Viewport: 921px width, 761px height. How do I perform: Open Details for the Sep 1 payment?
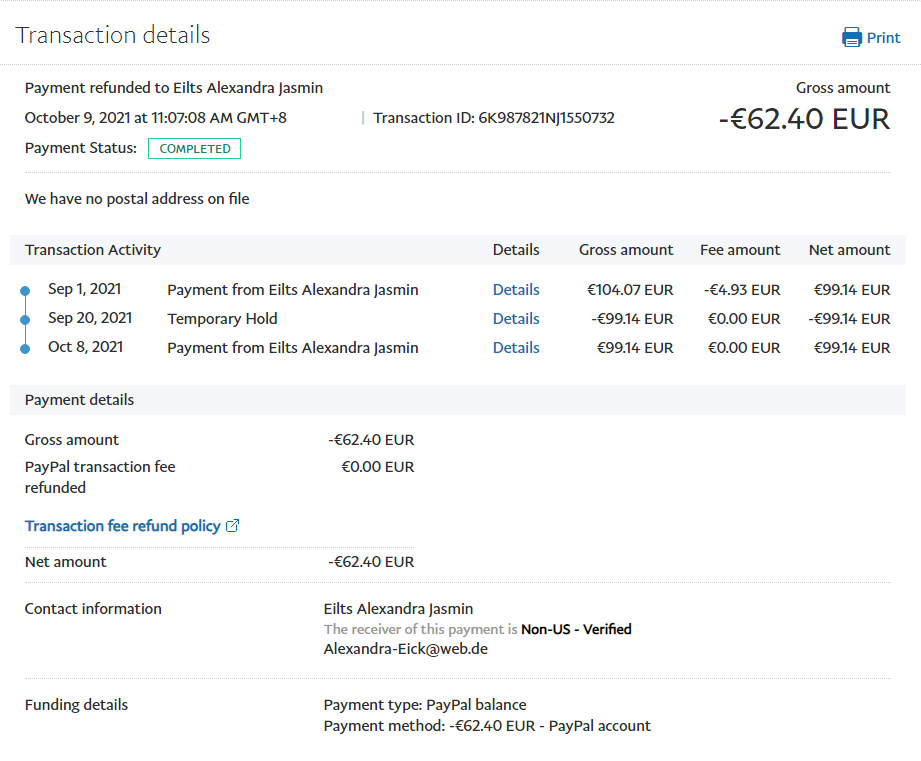pyautogui.click(x=515, y=290)
